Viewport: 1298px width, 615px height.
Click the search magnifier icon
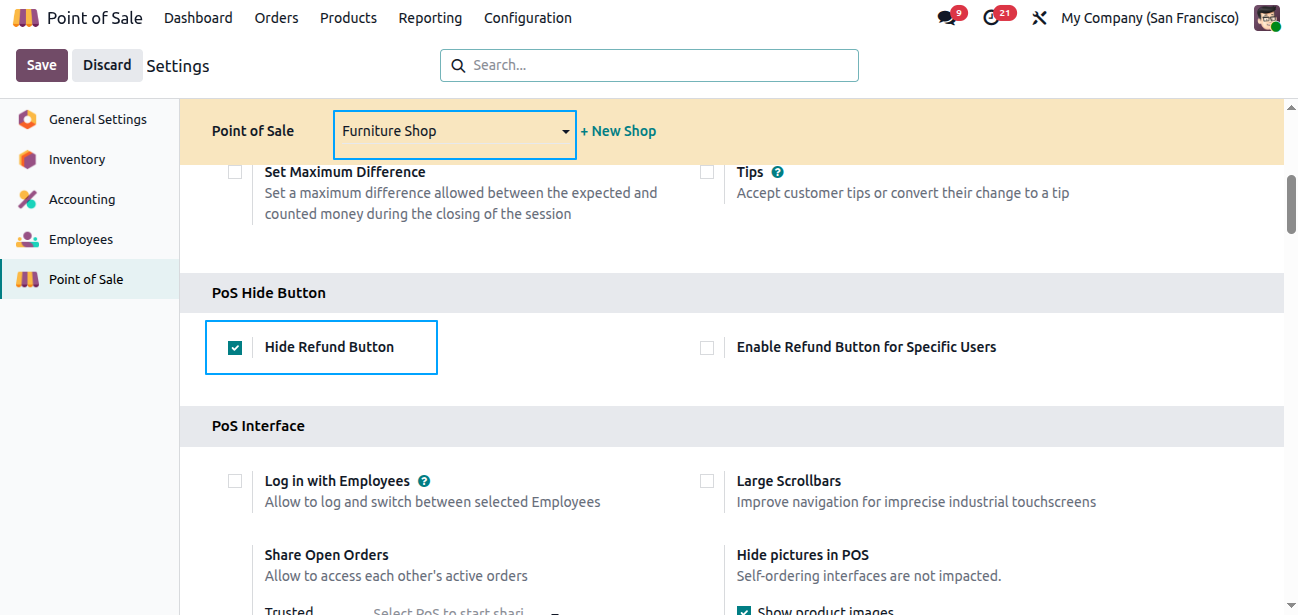tap(459, 66)
